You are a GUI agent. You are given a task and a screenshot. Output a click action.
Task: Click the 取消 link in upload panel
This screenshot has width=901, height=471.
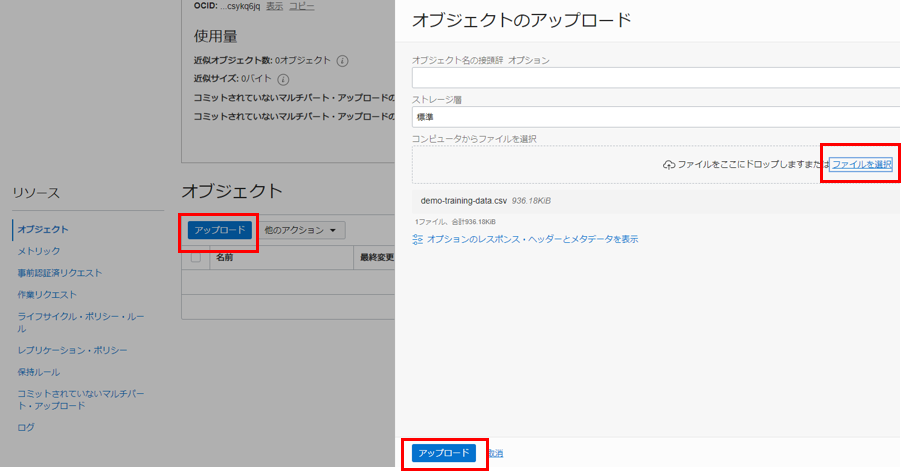click(x=496, y=454)
